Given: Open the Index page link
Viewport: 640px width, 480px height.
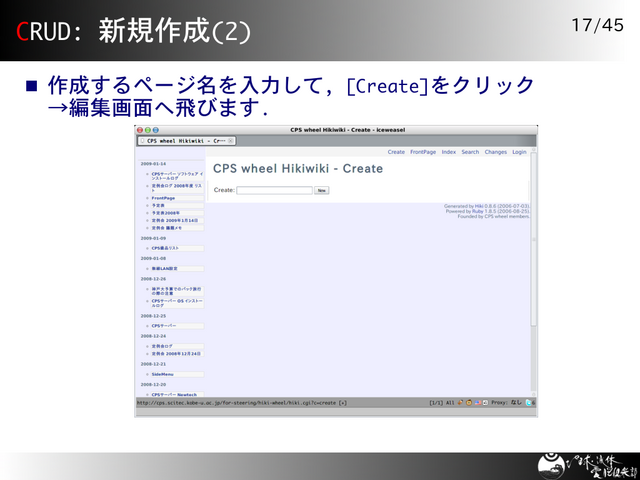Looking at the screenshot, I should click(x=449, y=152).
